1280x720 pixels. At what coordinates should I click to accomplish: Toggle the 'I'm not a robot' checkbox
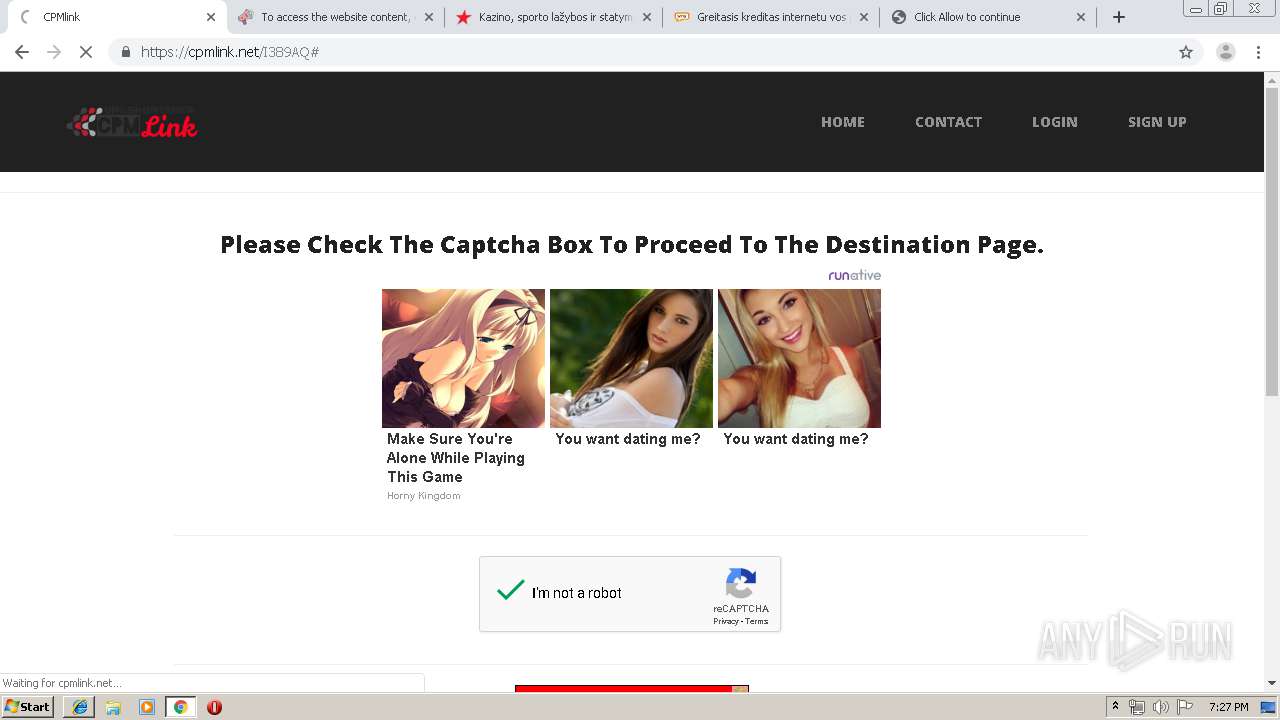click(x=511, y=592)
